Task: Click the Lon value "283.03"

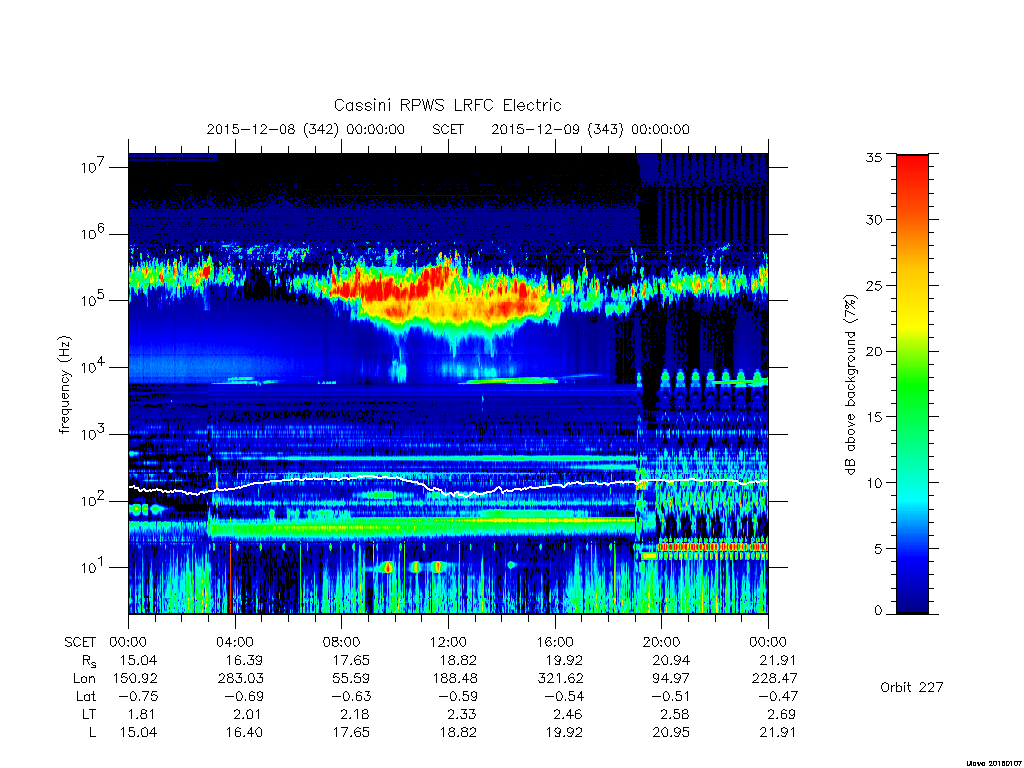Action: point(240,679)
